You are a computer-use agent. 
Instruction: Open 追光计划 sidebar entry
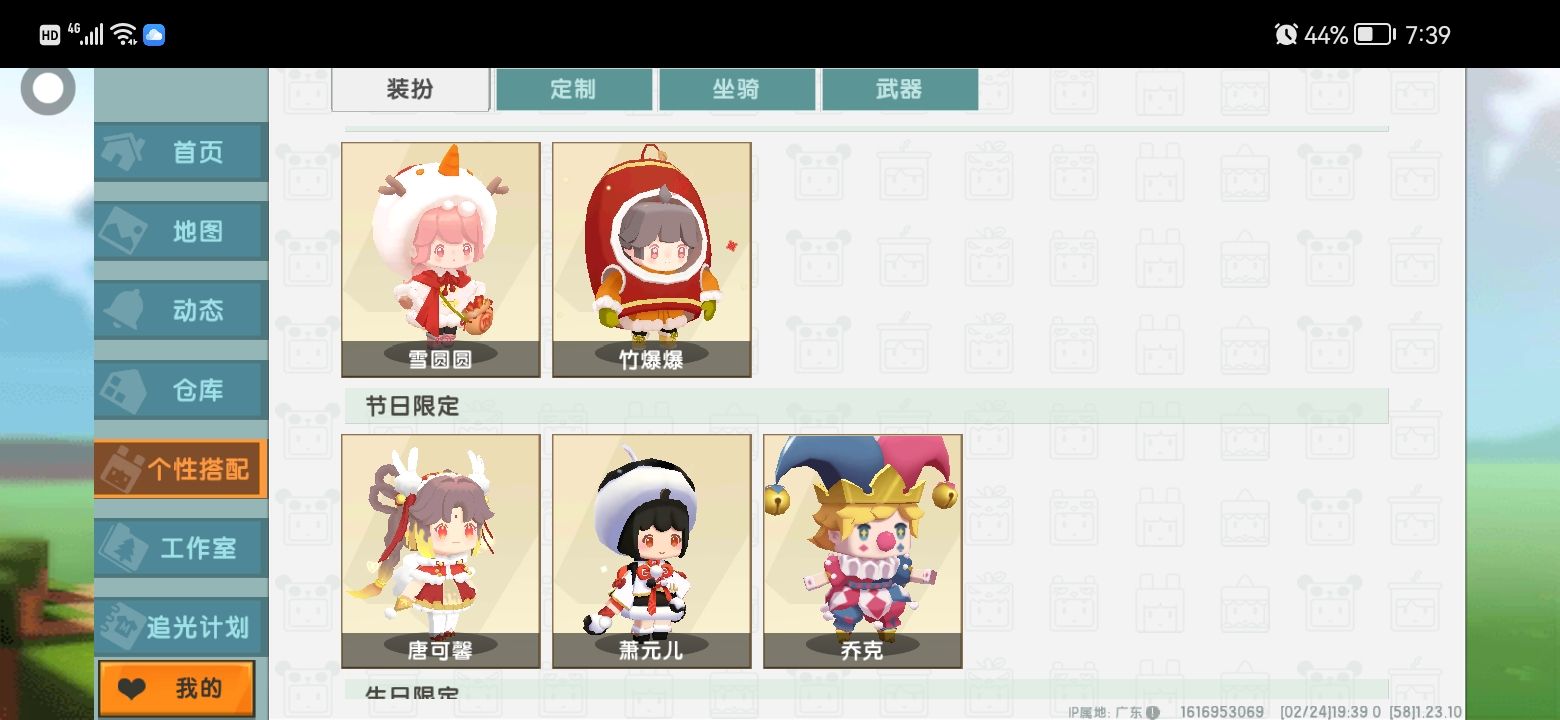click(181, 627)
